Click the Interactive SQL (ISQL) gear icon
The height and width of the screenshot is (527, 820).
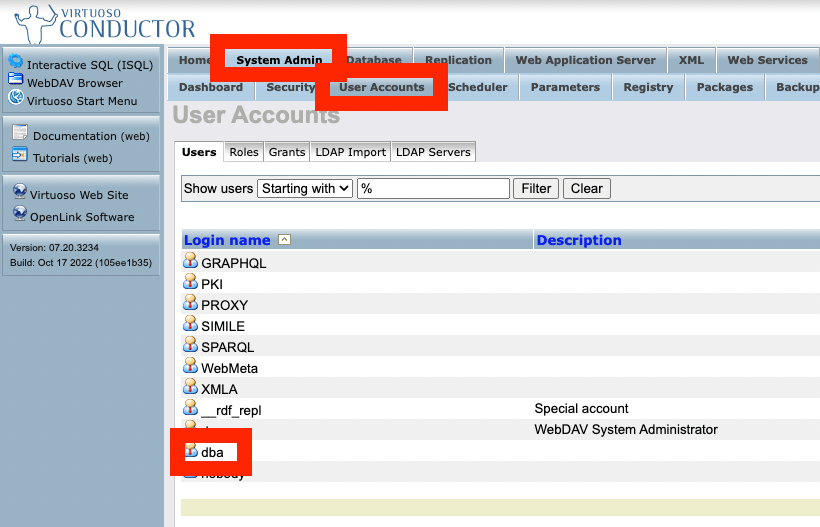pyautogui.click(x=16, y=61)
